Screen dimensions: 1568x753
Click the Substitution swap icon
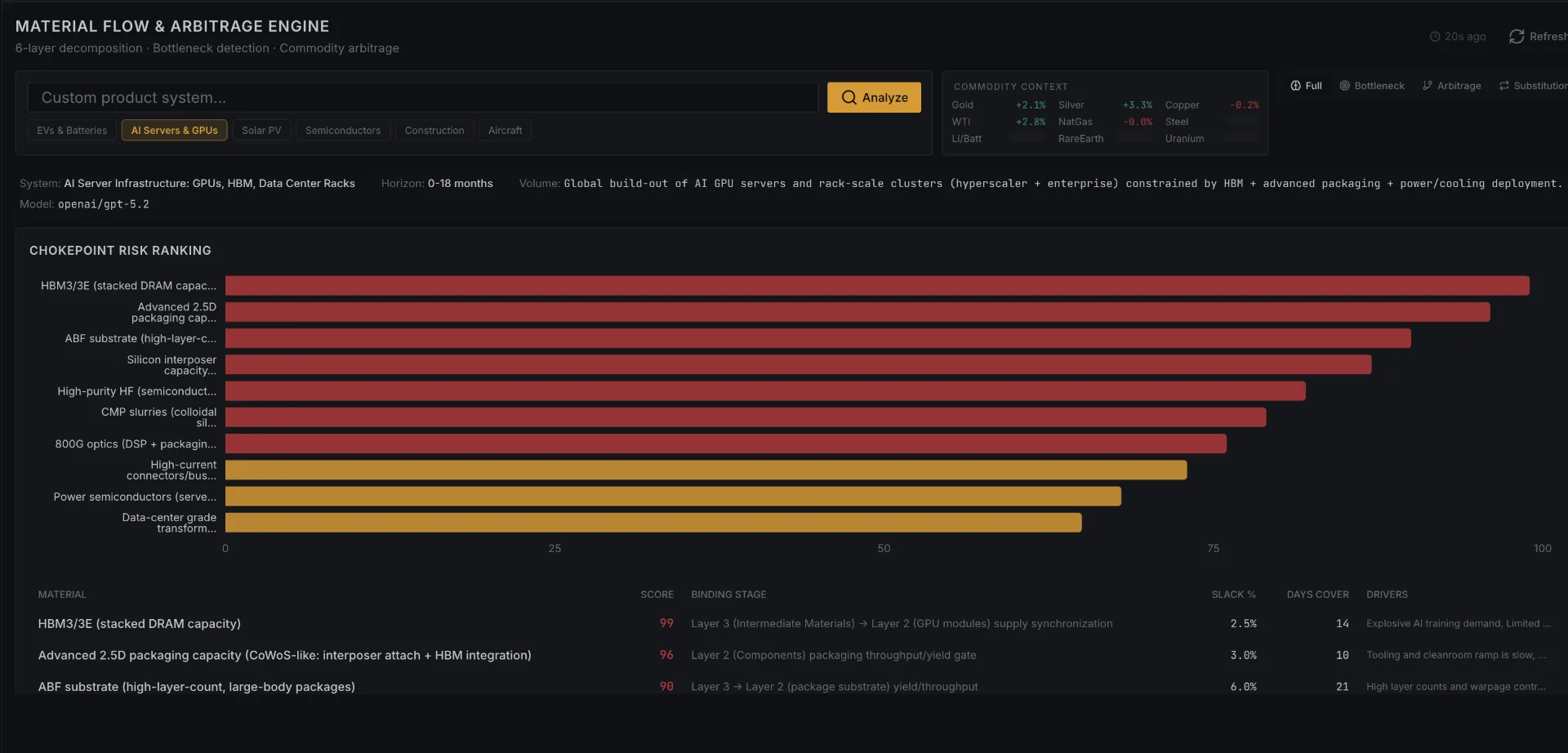(1504, 86)
